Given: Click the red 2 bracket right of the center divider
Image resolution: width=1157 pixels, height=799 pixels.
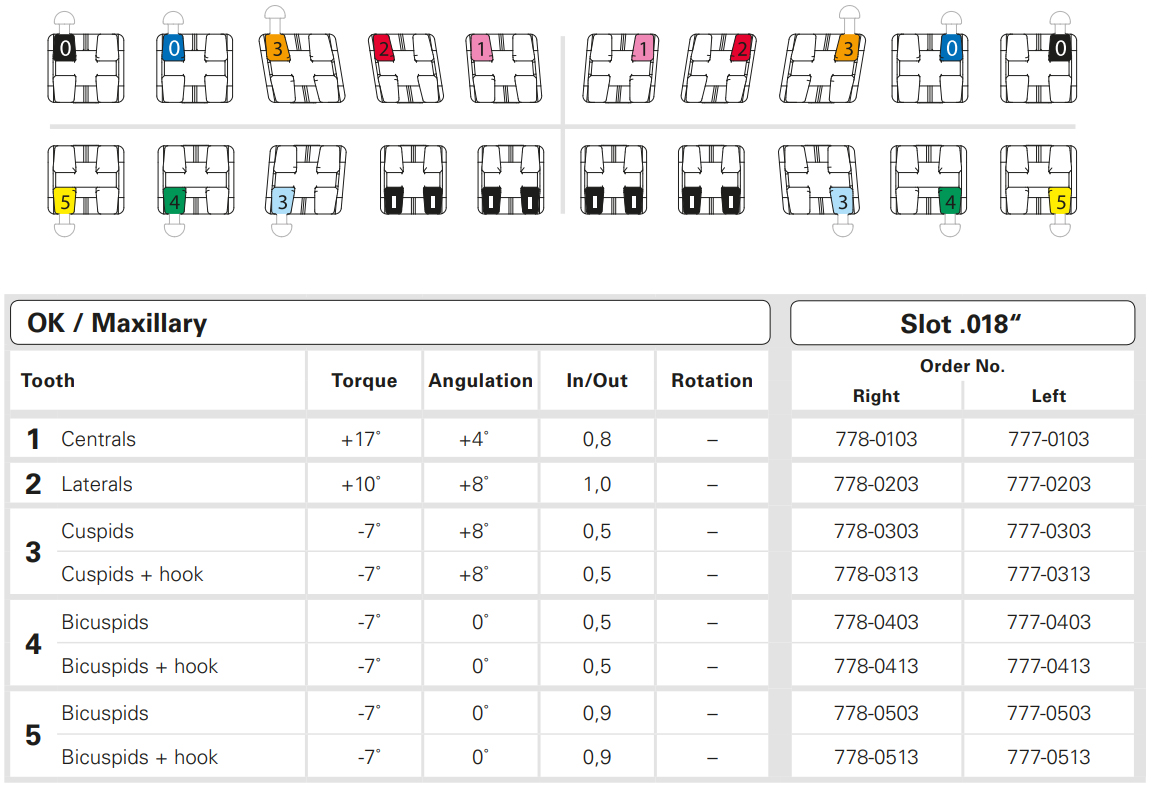Looking at the screenshot, I should pos(717,68).
